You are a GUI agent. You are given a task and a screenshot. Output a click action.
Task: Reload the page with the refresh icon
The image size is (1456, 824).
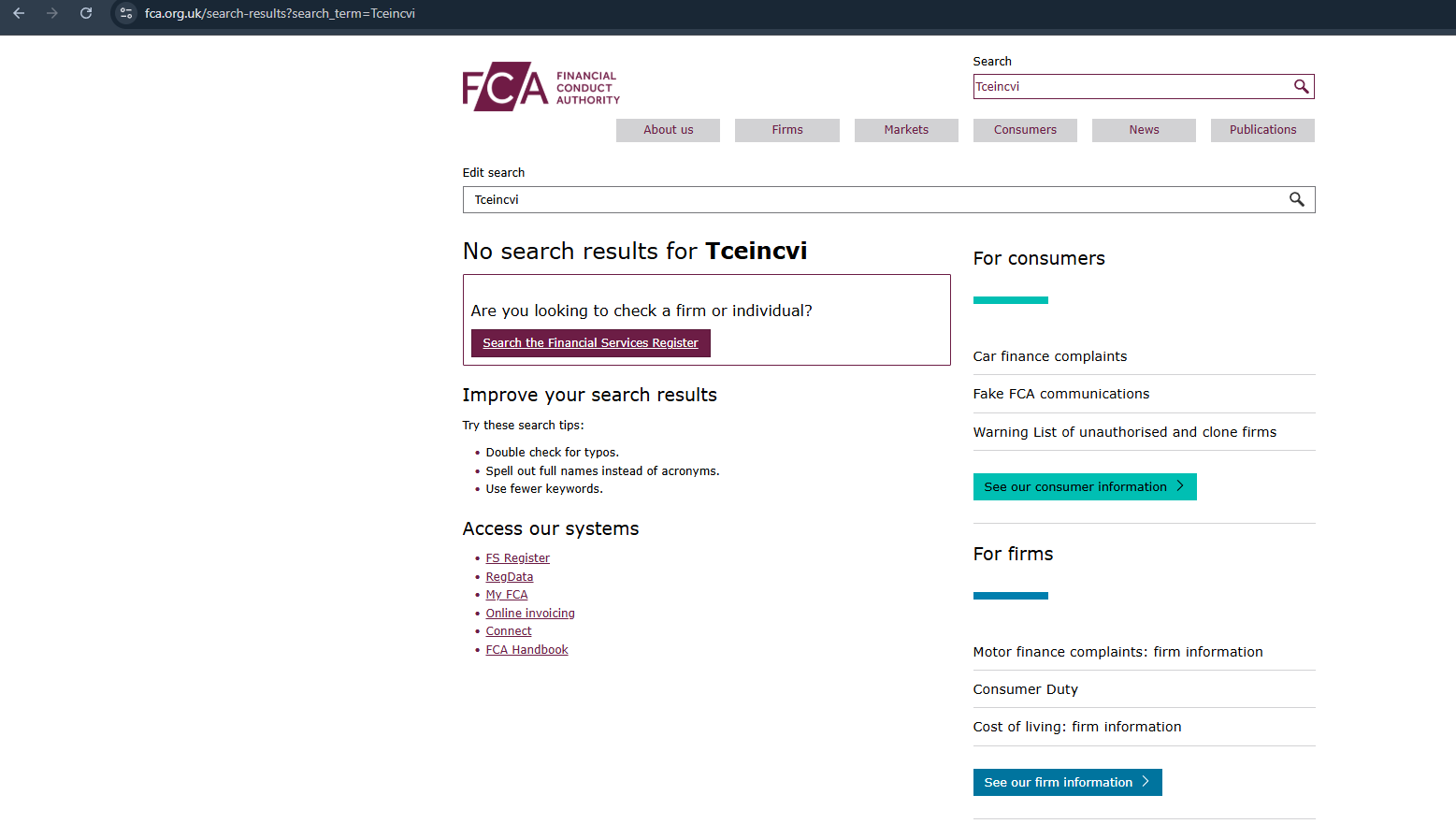tap(86, 13)
